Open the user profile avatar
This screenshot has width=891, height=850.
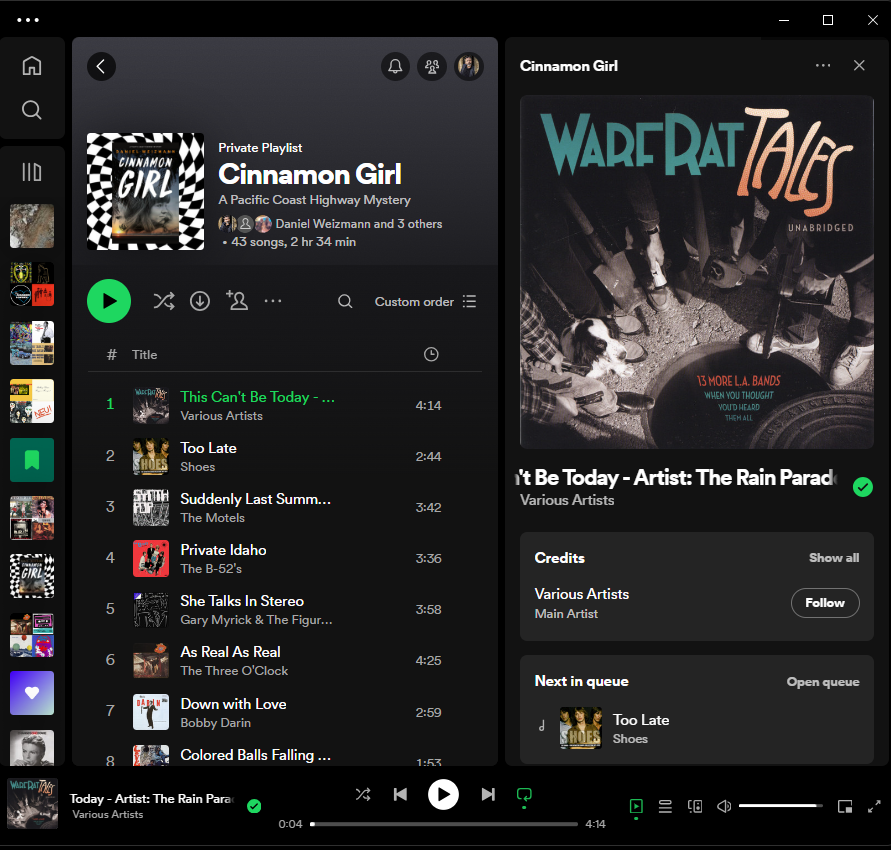469,66
